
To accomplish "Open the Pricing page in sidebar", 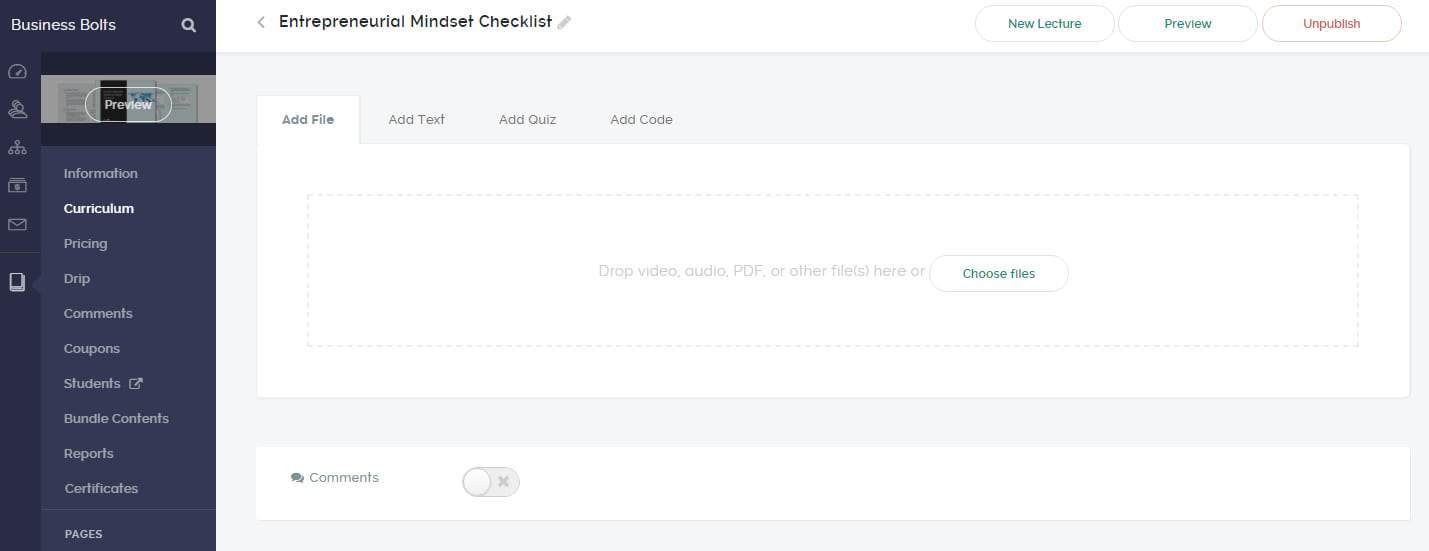I will coord(85,243).
